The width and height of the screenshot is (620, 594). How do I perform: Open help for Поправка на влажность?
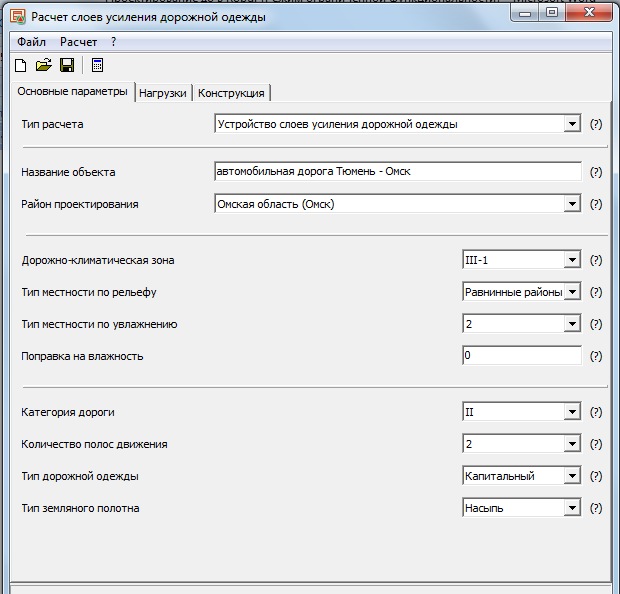click(x=596, y=356)
